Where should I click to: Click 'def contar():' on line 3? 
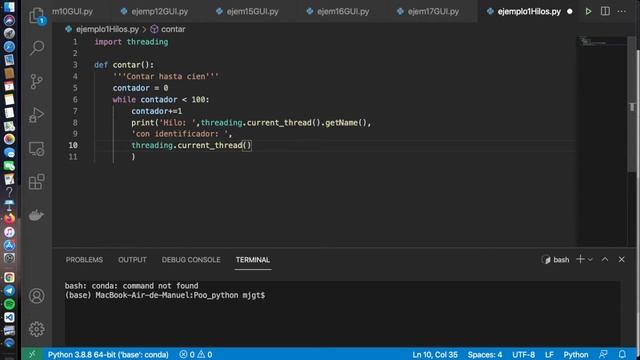(124, 65)
